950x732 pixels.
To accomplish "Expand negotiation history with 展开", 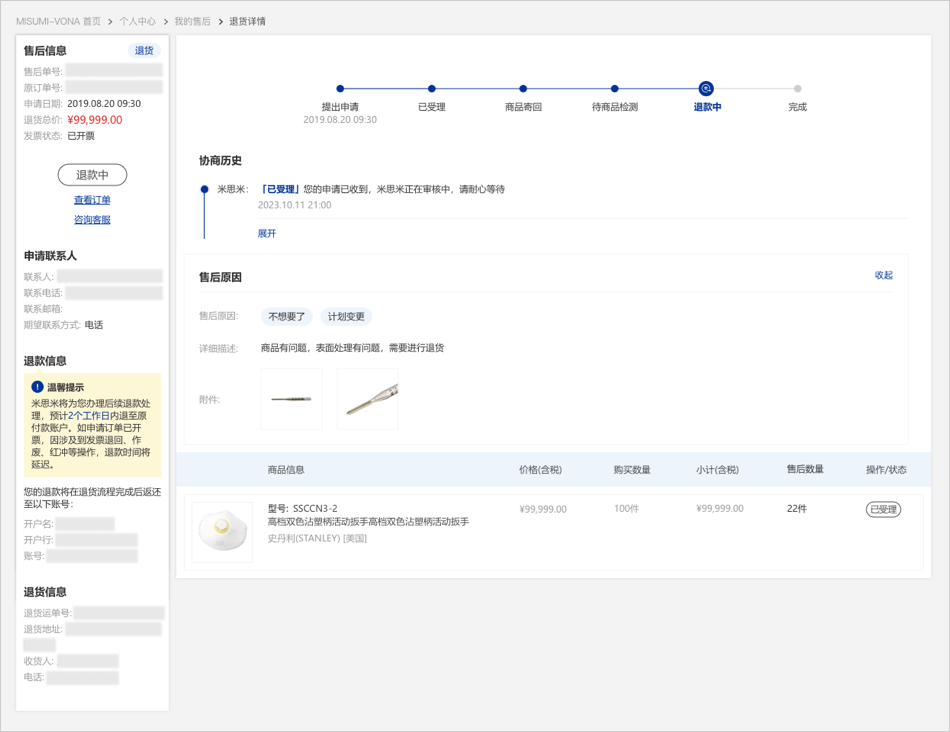I will point(267,233).
